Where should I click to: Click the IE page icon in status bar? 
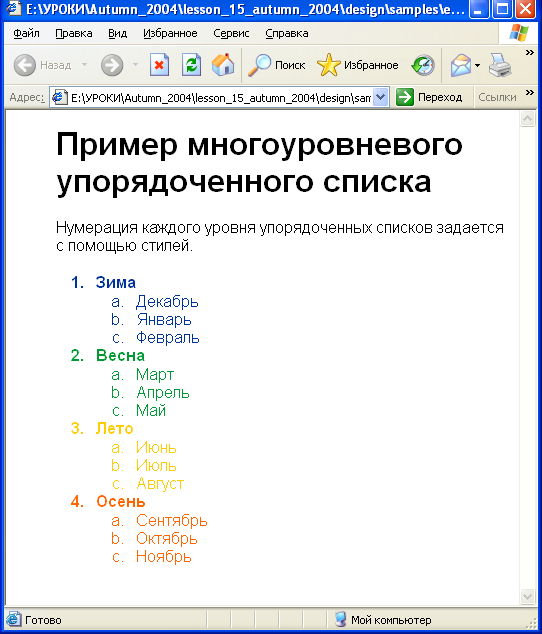pos(13,619)
